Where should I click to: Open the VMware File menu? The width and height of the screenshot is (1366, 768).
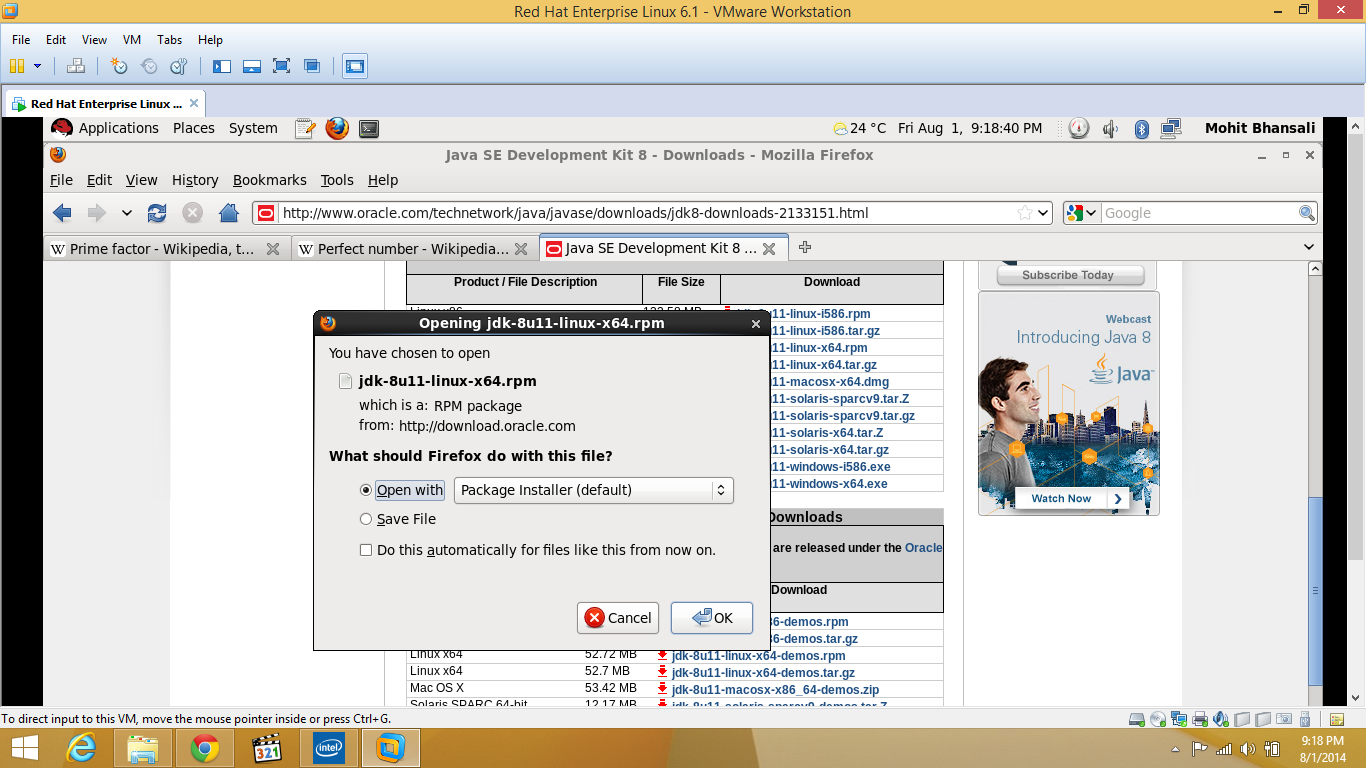click(21, 40)
